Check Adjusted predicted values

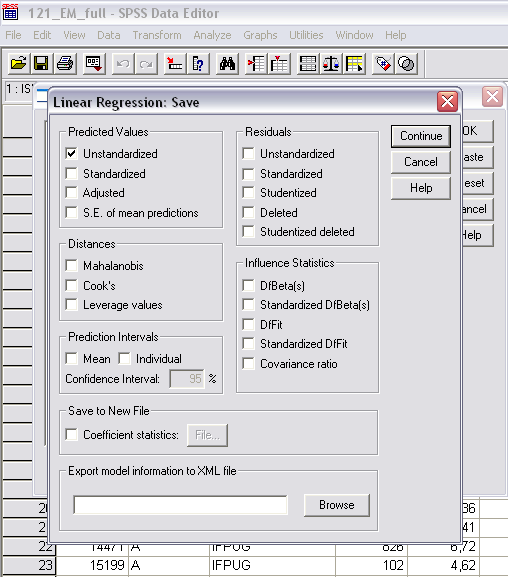pos(71,192)
